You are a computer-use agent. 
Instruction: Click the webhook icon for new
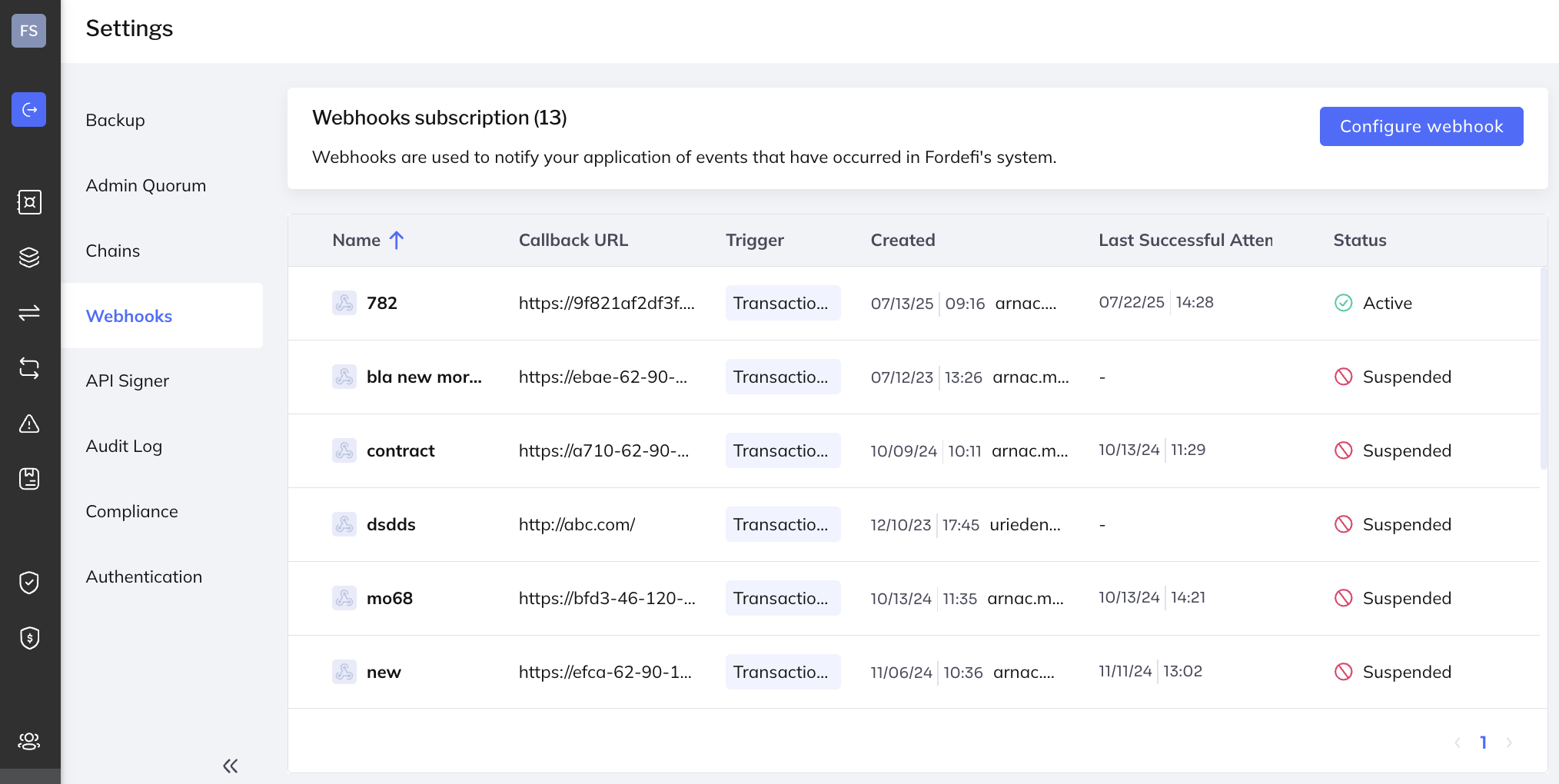344,672
